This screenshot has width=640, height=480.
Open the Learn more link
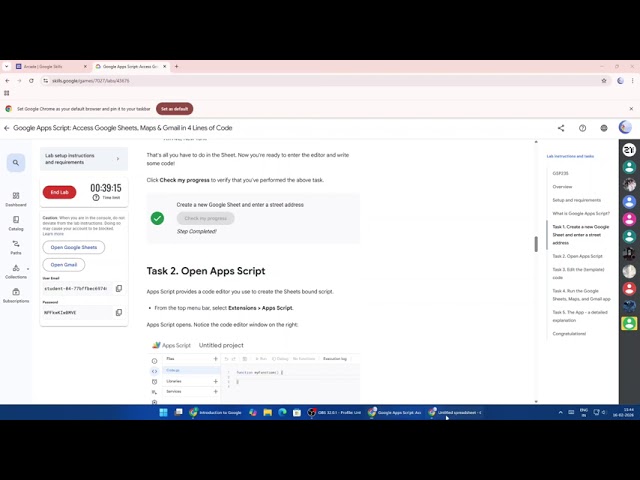53,234
